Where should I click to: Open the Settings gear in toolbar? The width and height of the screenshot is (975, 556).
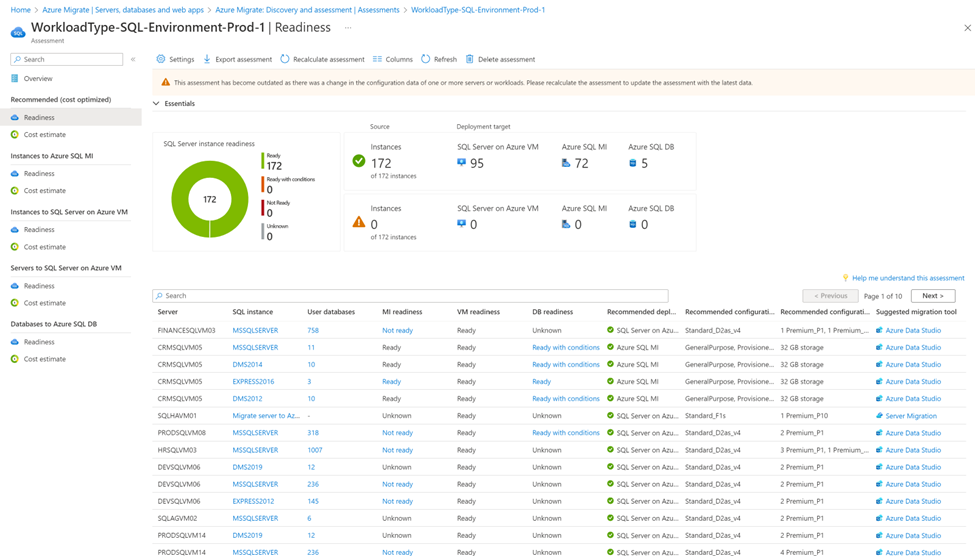(x=161, y=59)
